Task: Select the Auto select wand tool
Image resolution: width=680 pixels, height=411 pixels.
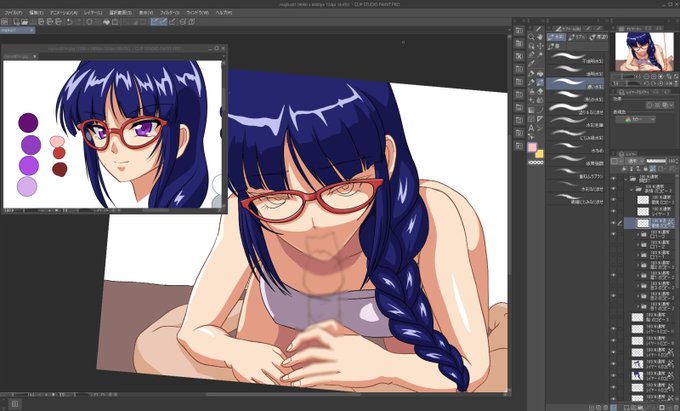Action: pos(539,55)
